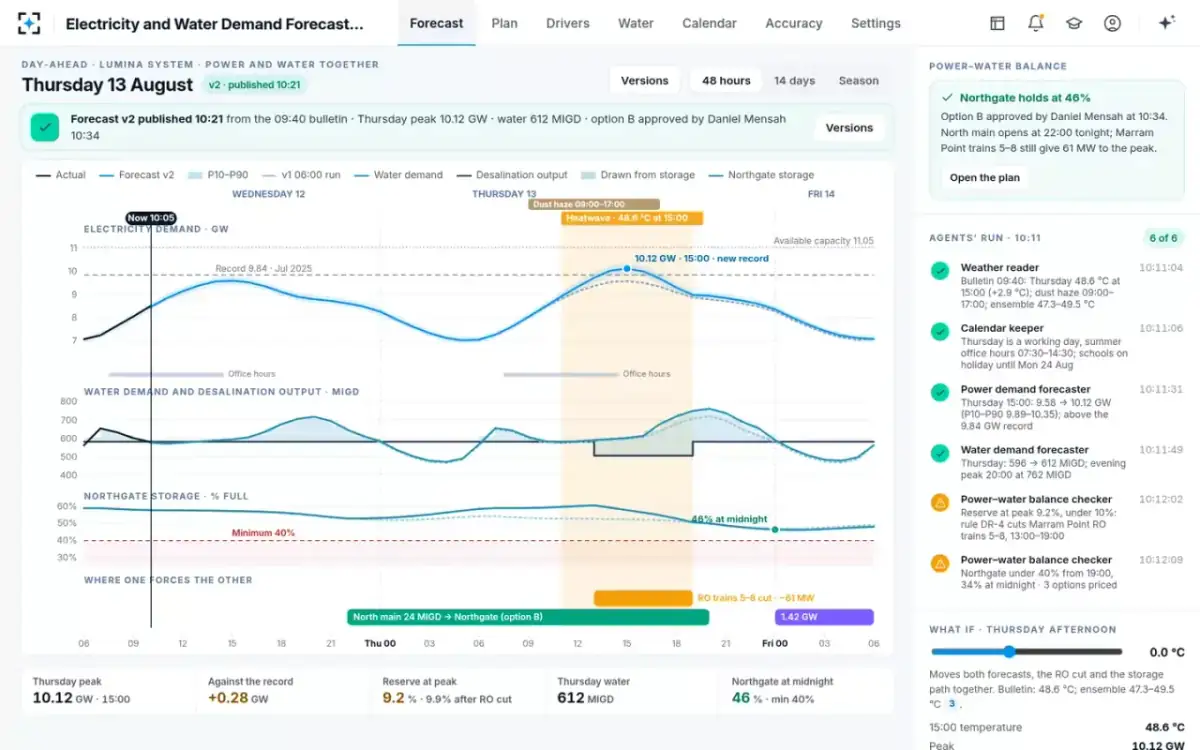1200x750 pixels.
Task: Toggle P10–P90 band in legend
Action: 216,175
